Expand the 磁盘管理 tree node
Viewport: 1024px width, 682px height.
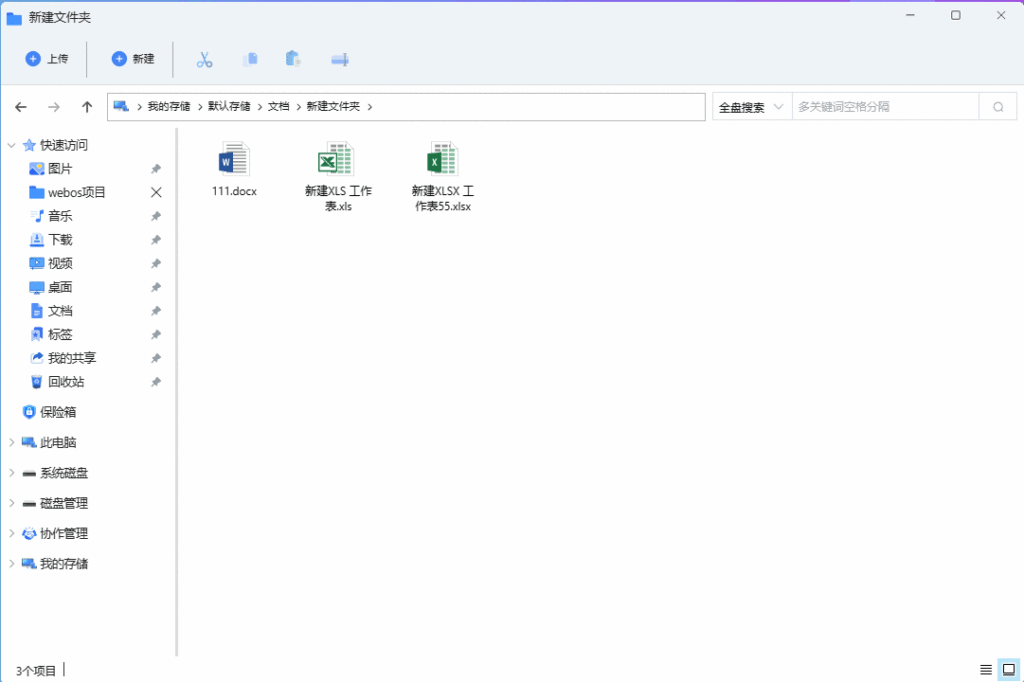(x=11, y=503)
